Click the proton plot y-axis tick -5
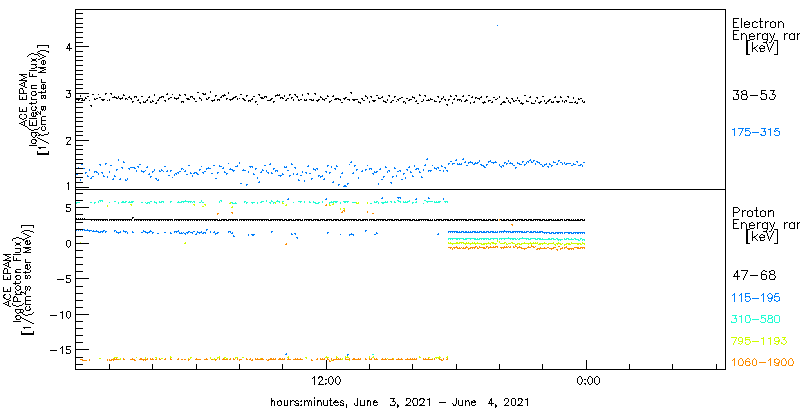The image size is (800, 410). point(66,279)
